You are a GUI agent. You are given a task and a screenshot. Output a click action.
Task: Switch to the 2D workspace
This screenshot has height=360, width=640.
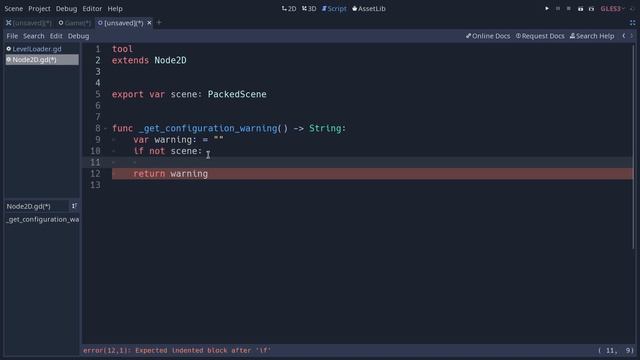coord(289,9)
